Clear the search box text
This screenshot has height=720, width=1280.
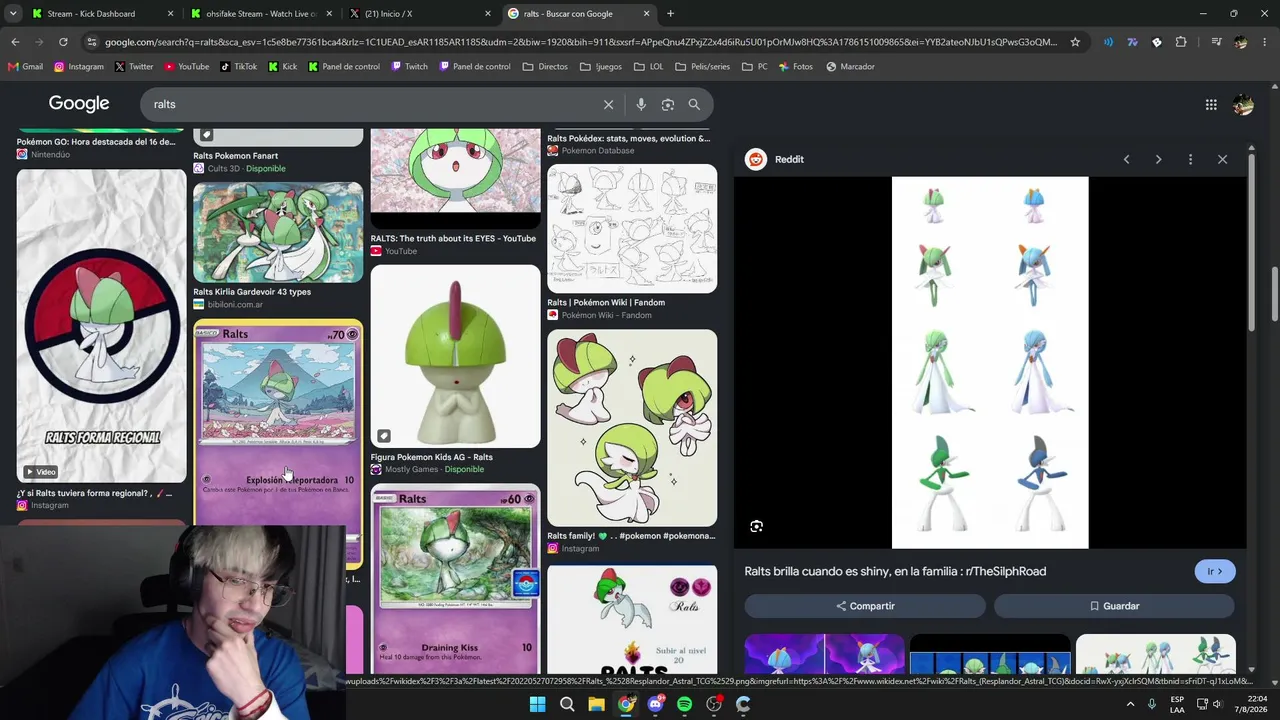click(608, 104)
